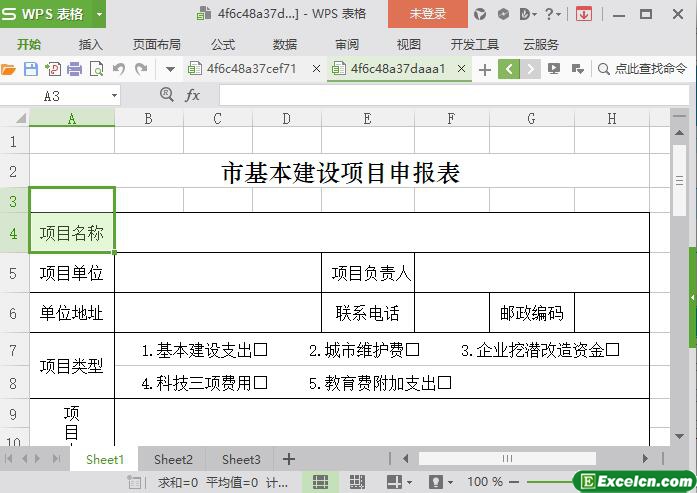Redo the last undone action
This screenshot has height=493, width=697.
(141, 69)
